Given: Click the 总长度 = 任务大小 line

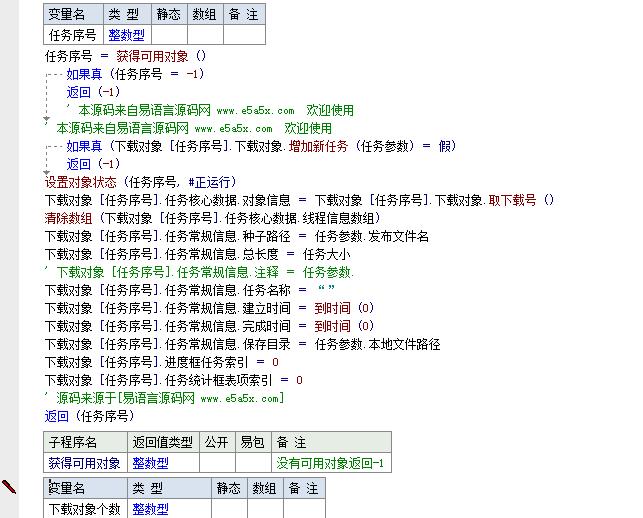Looking at the screenshot, I should coord(197,254).
